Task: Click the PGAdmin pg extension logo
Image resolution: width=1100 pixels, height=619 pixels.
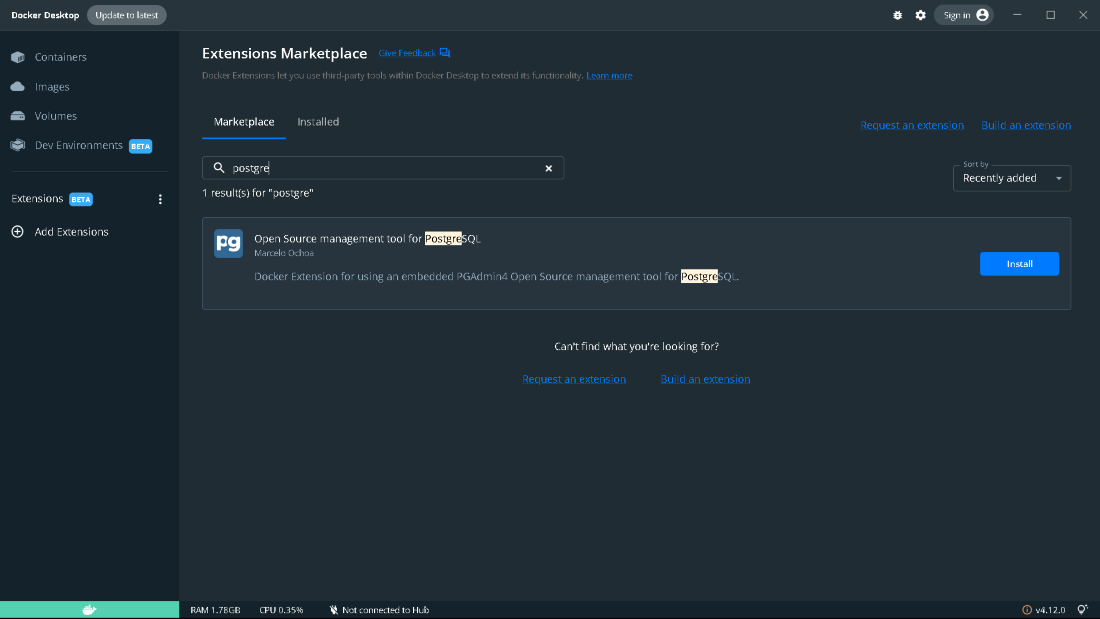Action: tap(228, 244)
